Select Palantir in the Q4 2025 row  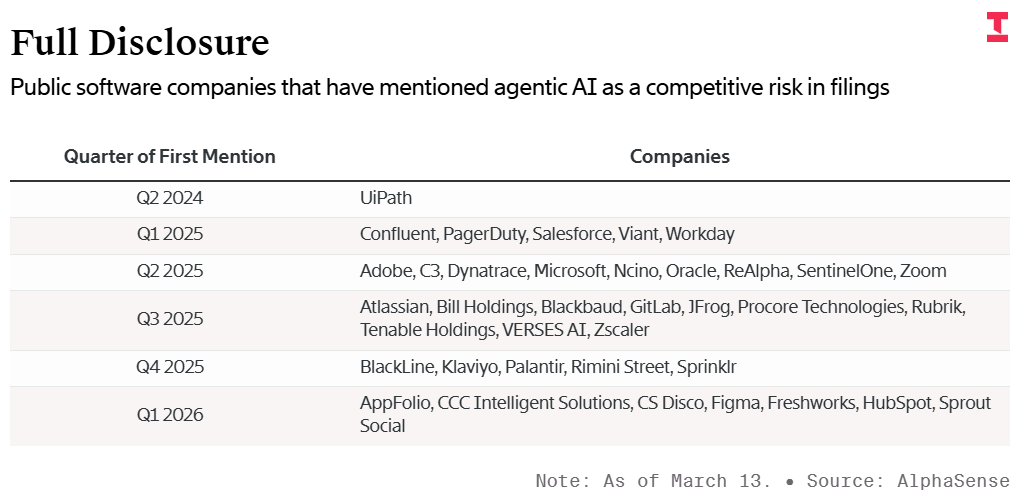[x=535, y=367]
